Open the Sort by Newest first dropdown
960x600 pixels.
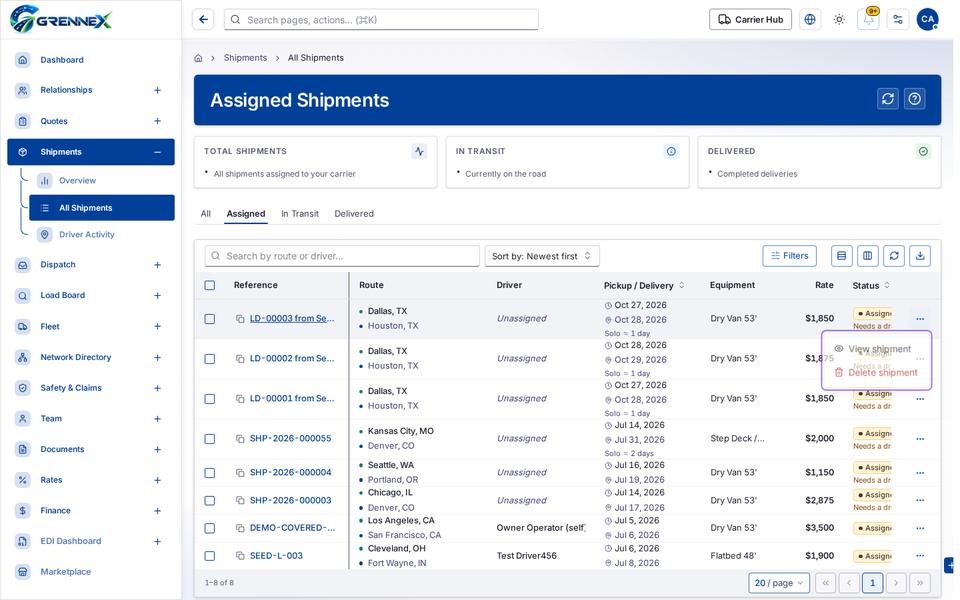(x=542, y=256)
